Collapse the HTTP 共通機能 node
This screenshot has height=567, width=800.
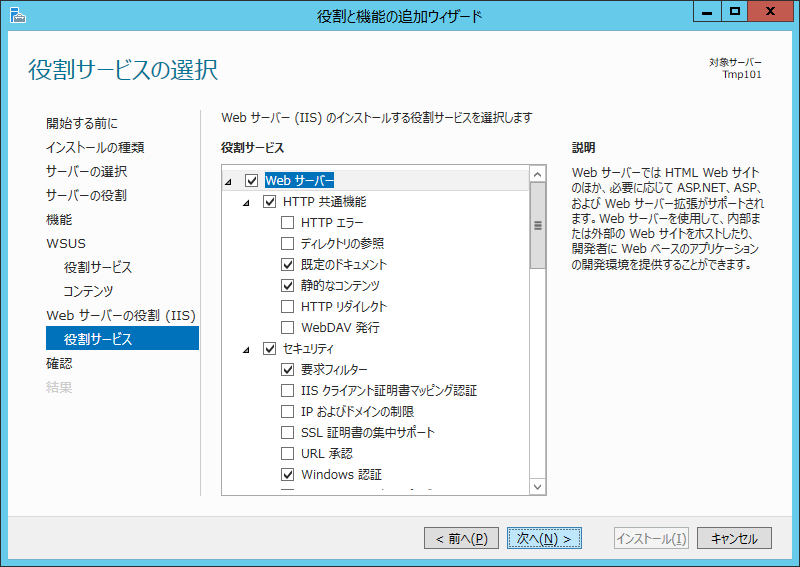246,203
